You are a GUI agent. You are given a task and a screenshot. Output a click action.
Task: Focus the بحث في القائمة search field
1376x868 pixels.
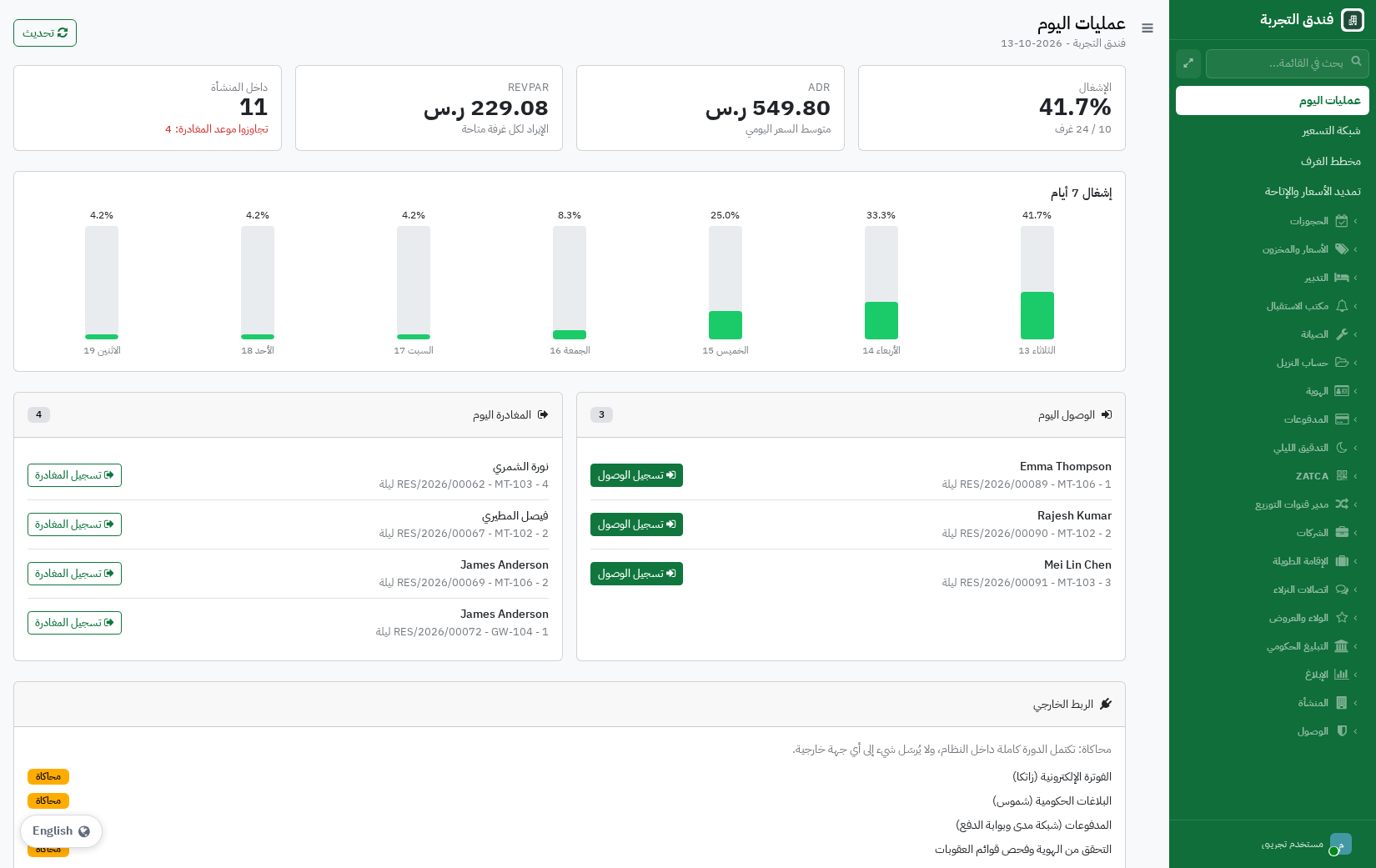[x=1288, y=63]
